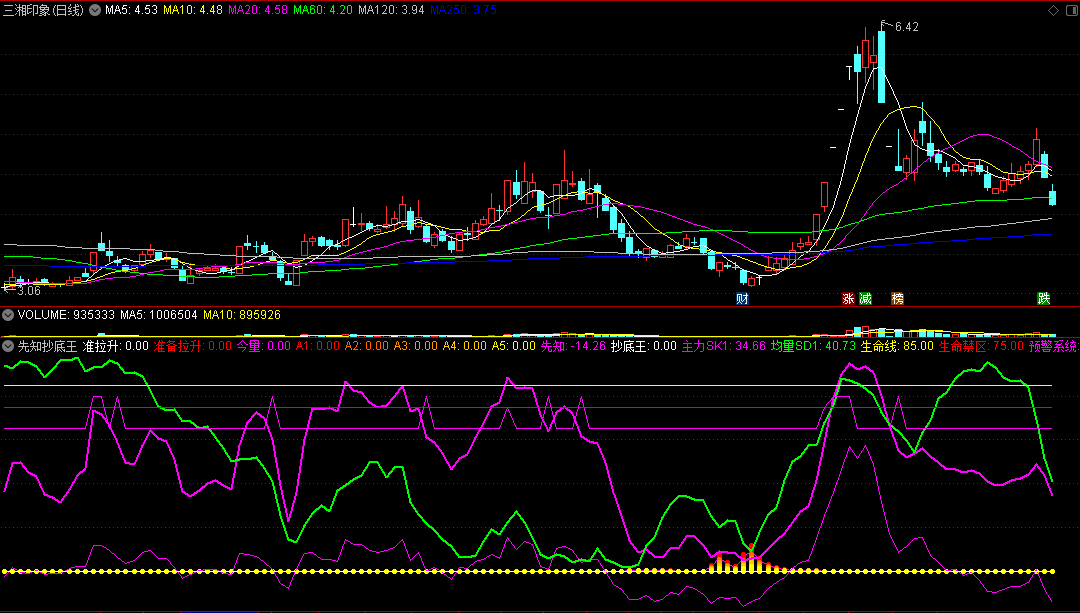Select the MA5: 4.53 moving average label
The width and height of the screenshot is (1080, 613).
point(131,10)
